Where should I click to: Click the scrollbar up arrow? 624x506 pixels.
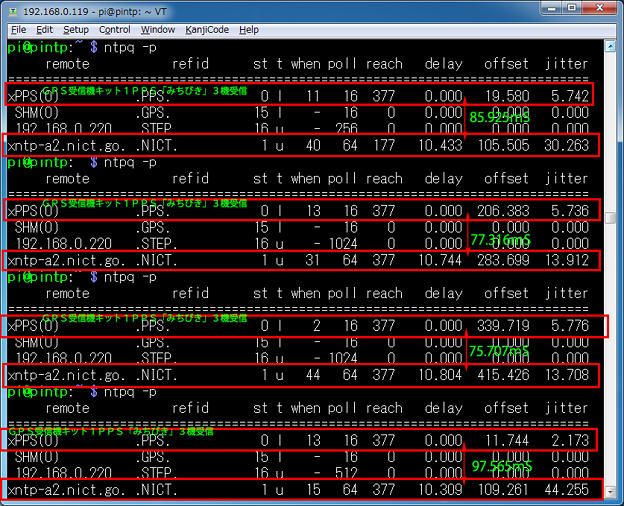point(610,46)
